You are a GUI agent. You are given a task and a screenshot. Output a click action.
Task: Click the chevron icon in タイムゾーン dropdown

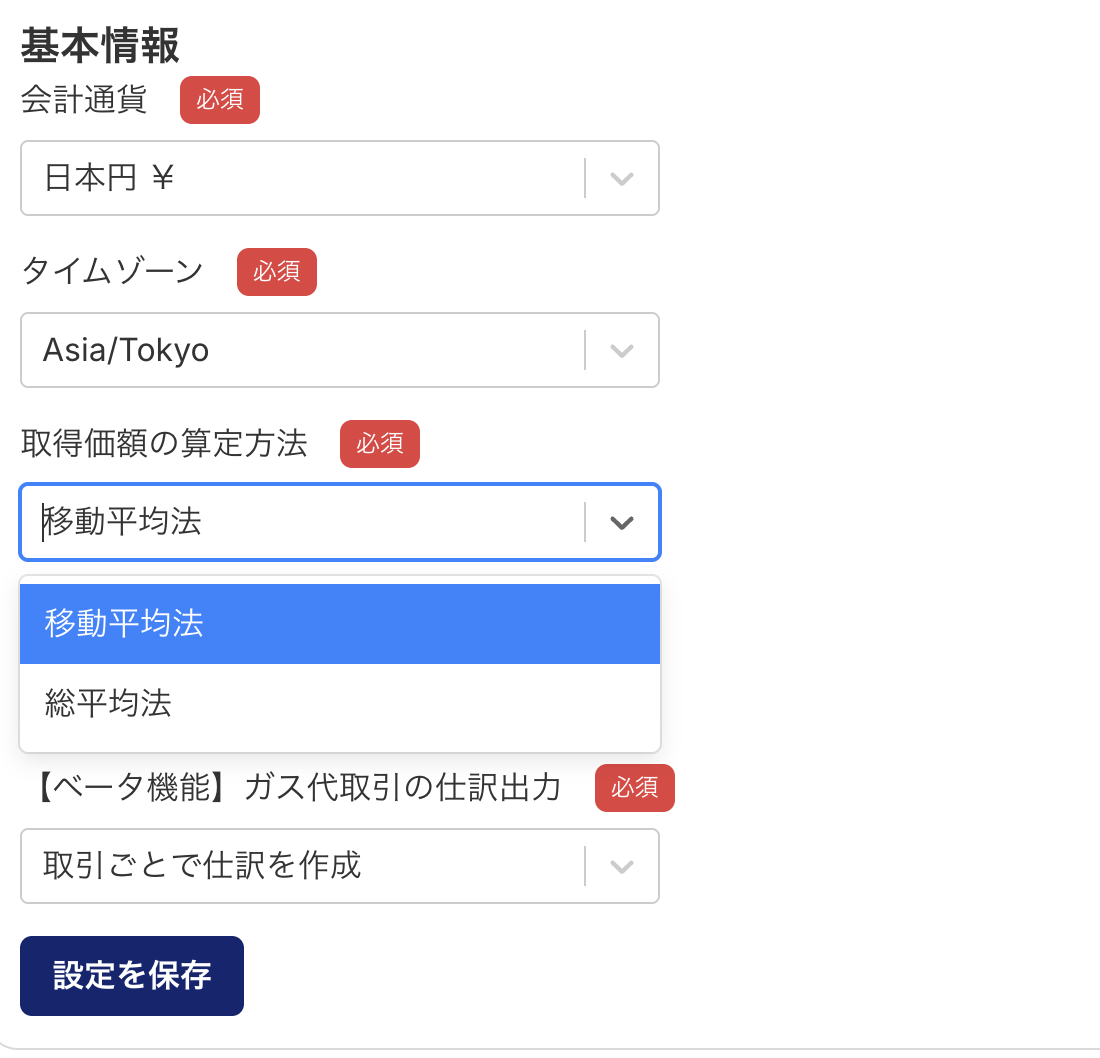coord(622,351)
